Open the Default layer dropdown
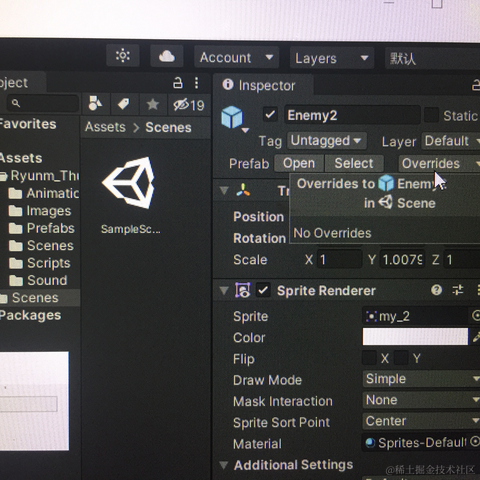 coord(451,141)
